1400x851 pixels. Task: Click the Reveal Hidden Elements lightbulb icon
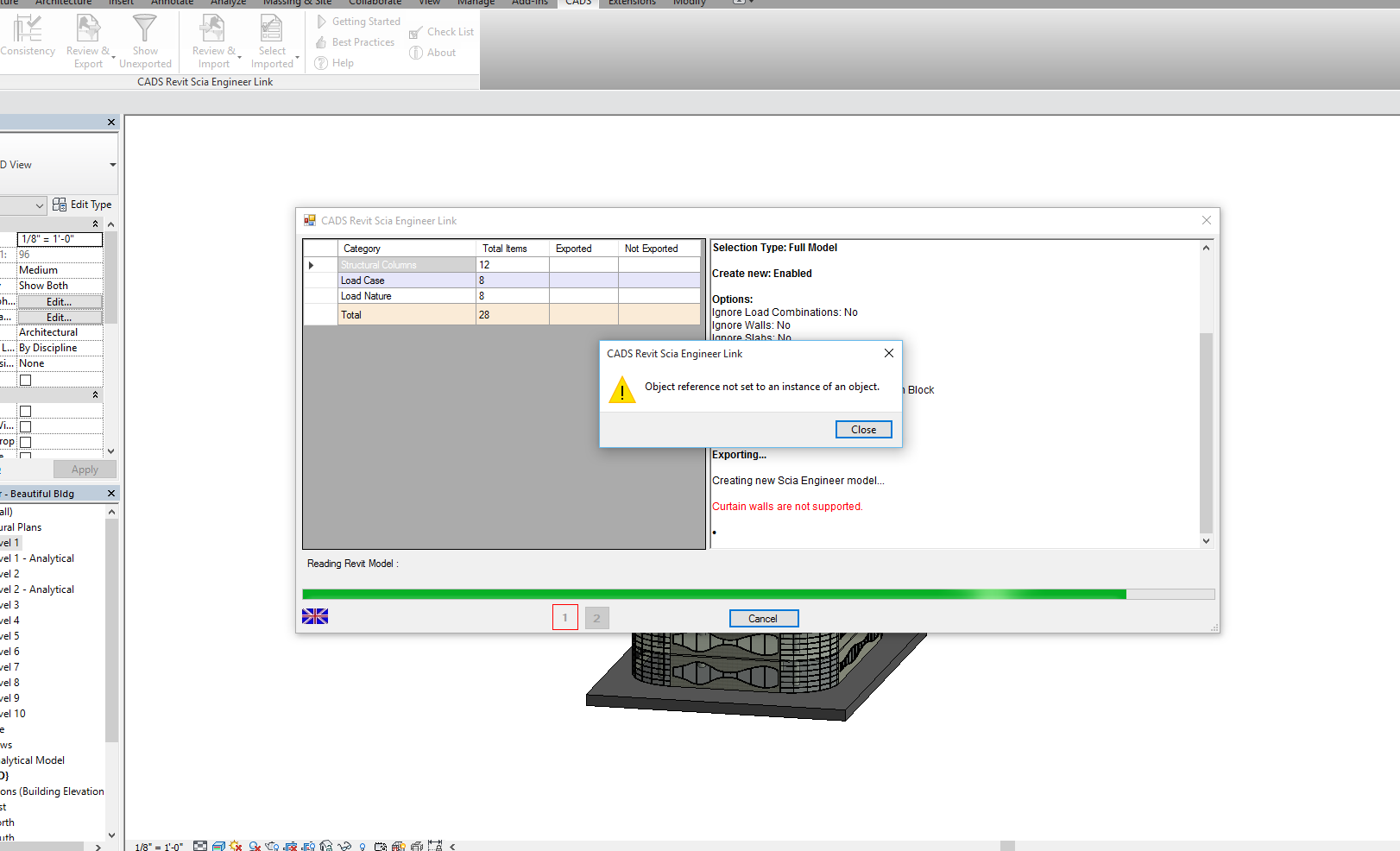tap(363, 846)
